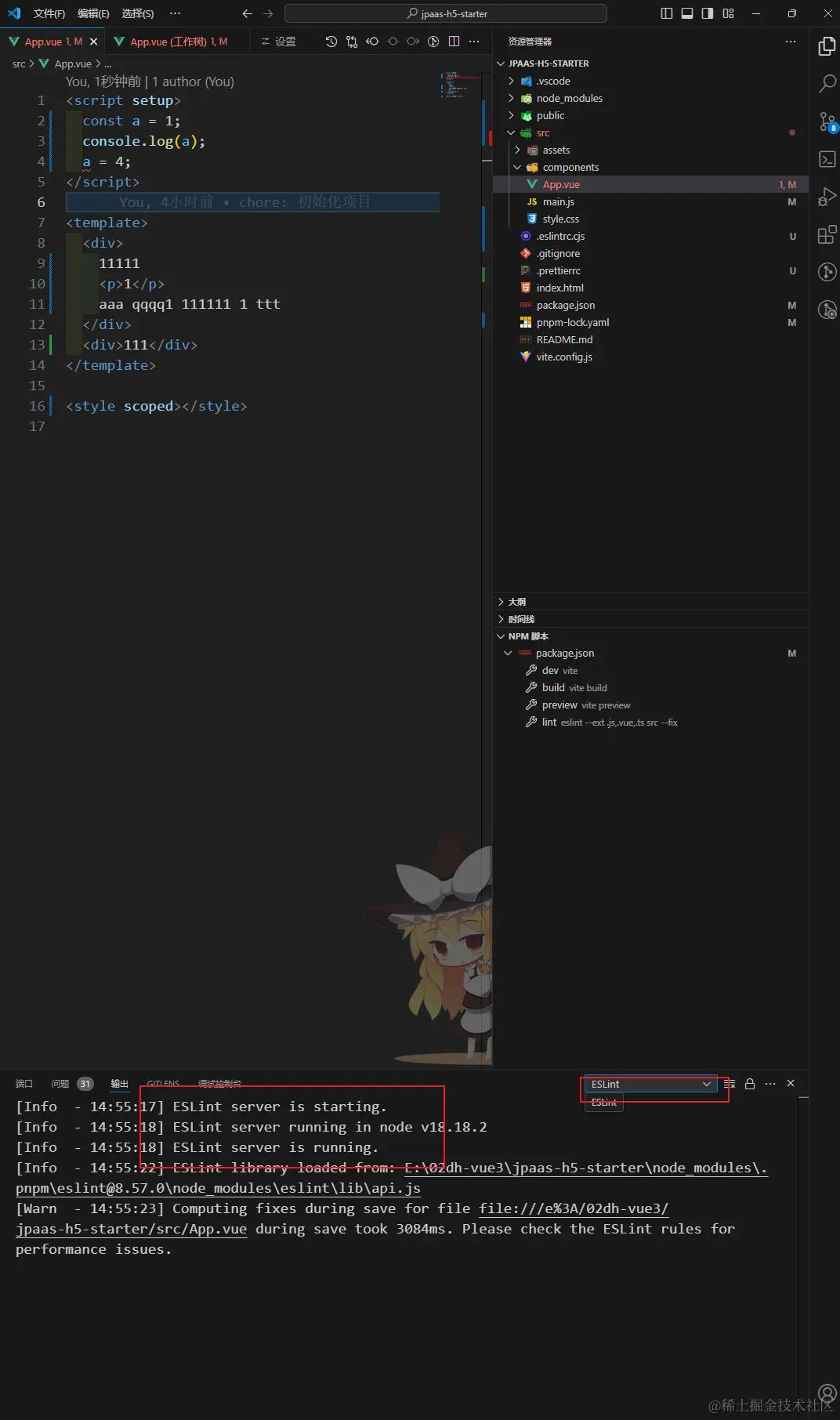Expand the public folder
Screen dimensions: 840x1420
coord(511,115)
